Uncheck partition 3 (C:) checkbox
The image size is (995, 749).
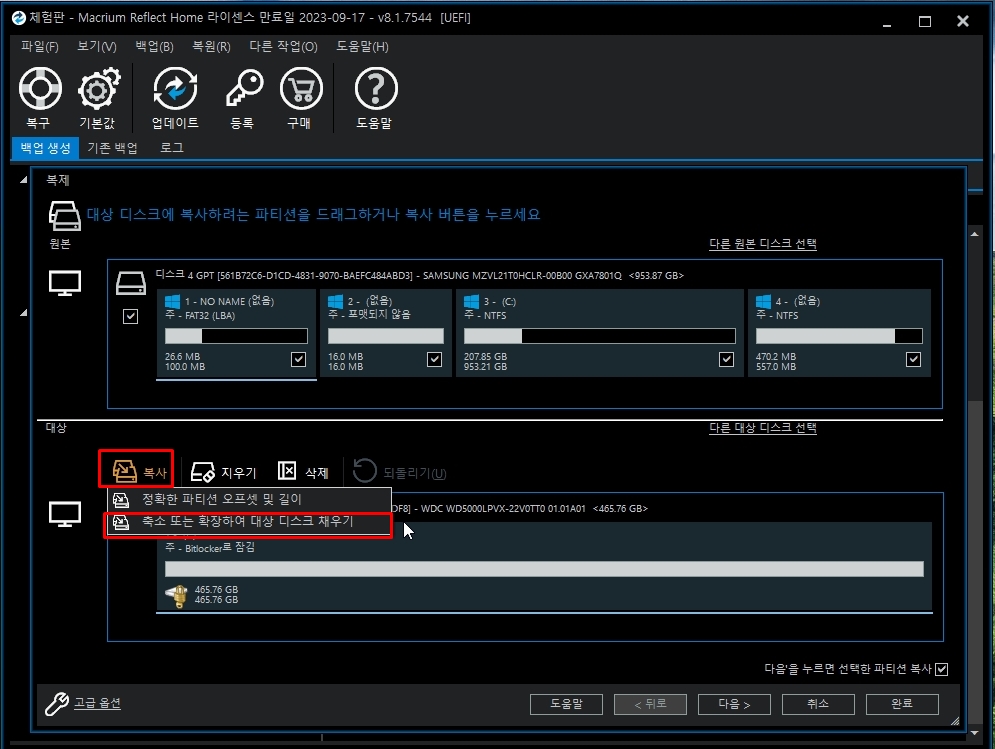pos(726,359)
